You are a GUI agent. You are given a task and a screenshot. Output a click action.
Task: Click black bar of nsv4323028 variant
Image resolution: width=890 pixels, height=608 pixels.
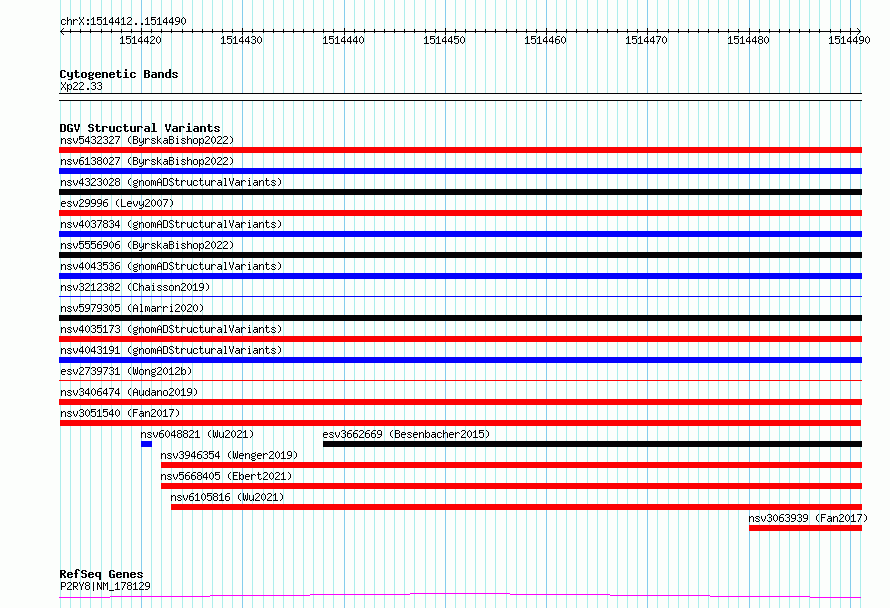click(x=460, y=192)
